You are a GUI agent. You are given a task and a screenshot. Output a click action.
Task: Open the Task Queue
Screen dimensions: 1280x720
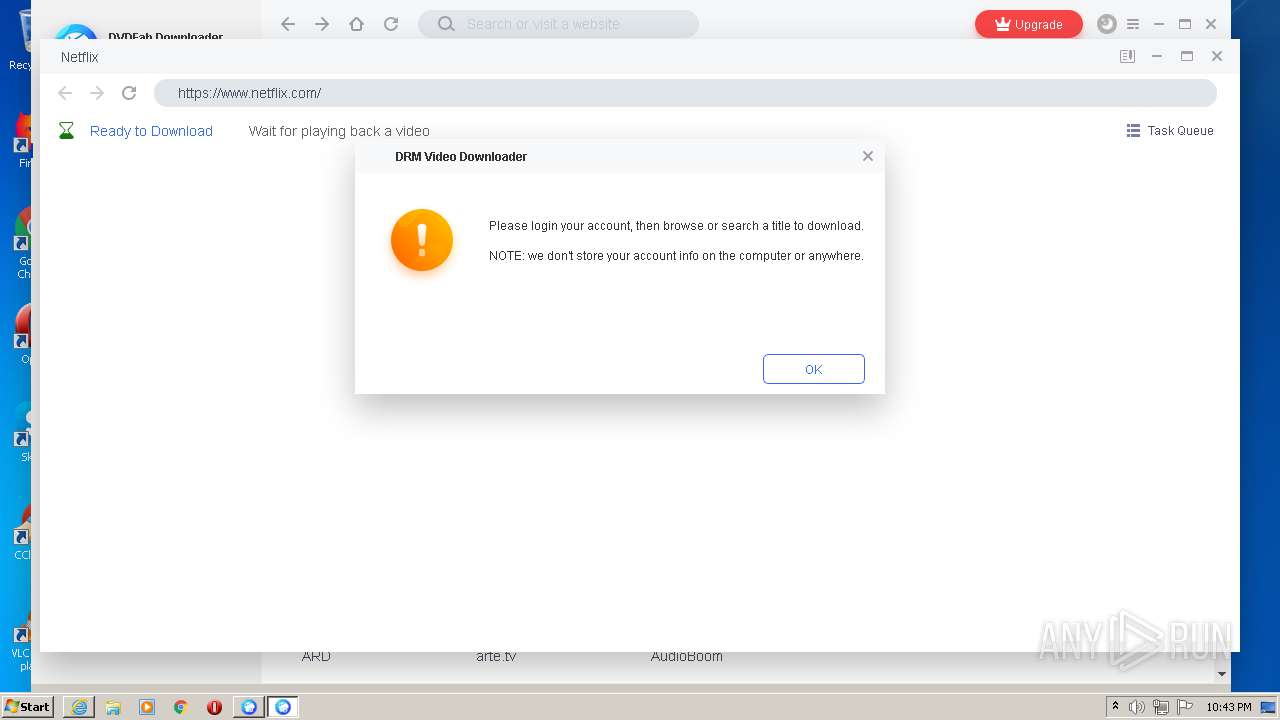click(1170, 130)
